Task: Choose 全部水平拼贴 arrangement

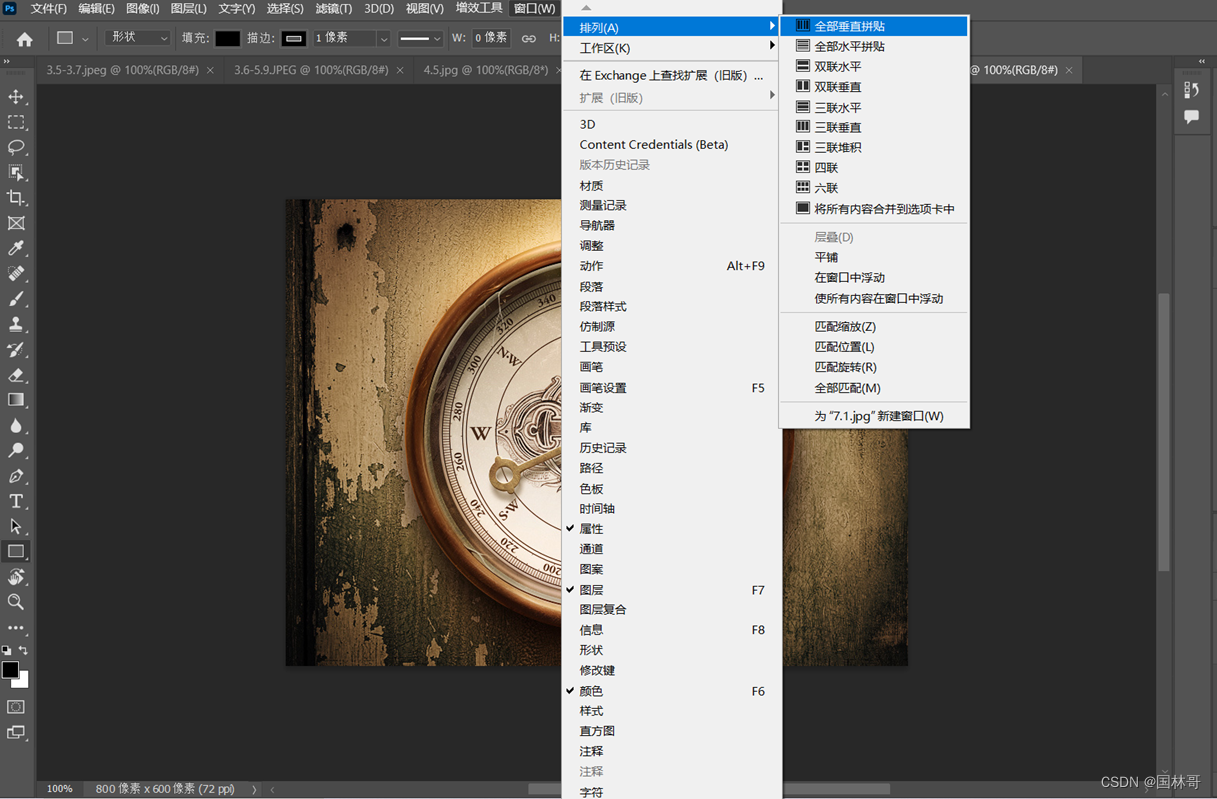Action: [874, 46]
